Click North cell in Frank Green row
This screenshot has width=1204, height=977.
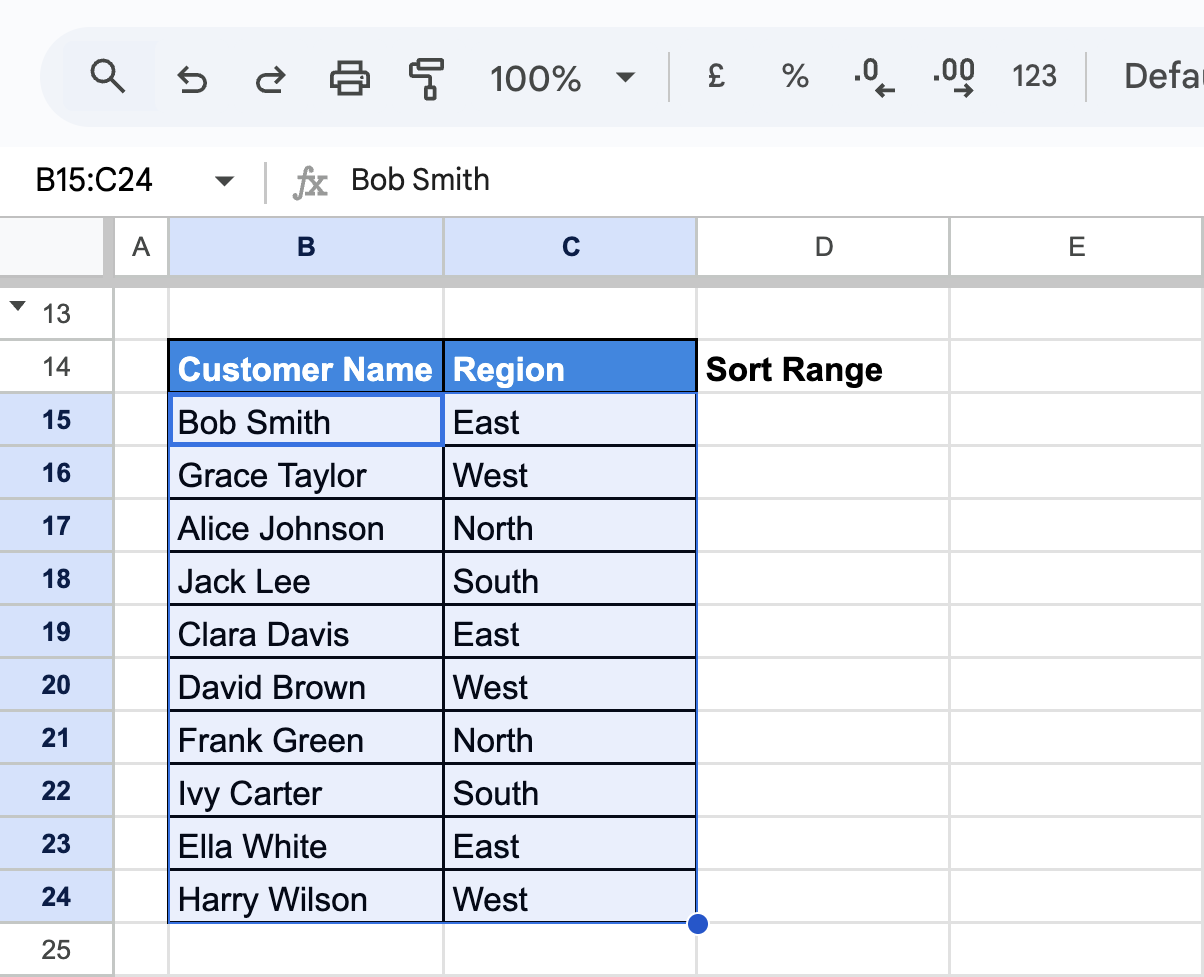(570, 738)
